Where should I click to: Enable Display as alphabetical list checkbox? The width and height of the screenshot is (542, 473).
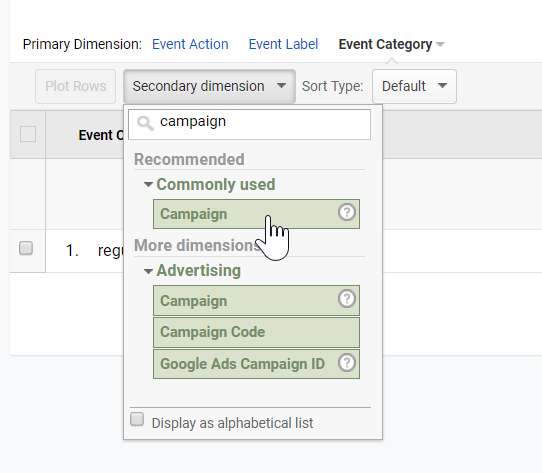pyautogui.click(x=137, y=419)
